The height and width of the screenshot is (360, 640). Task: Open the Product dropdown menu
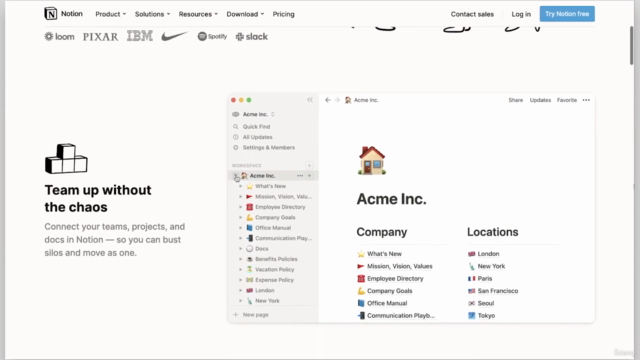[111, 14]
